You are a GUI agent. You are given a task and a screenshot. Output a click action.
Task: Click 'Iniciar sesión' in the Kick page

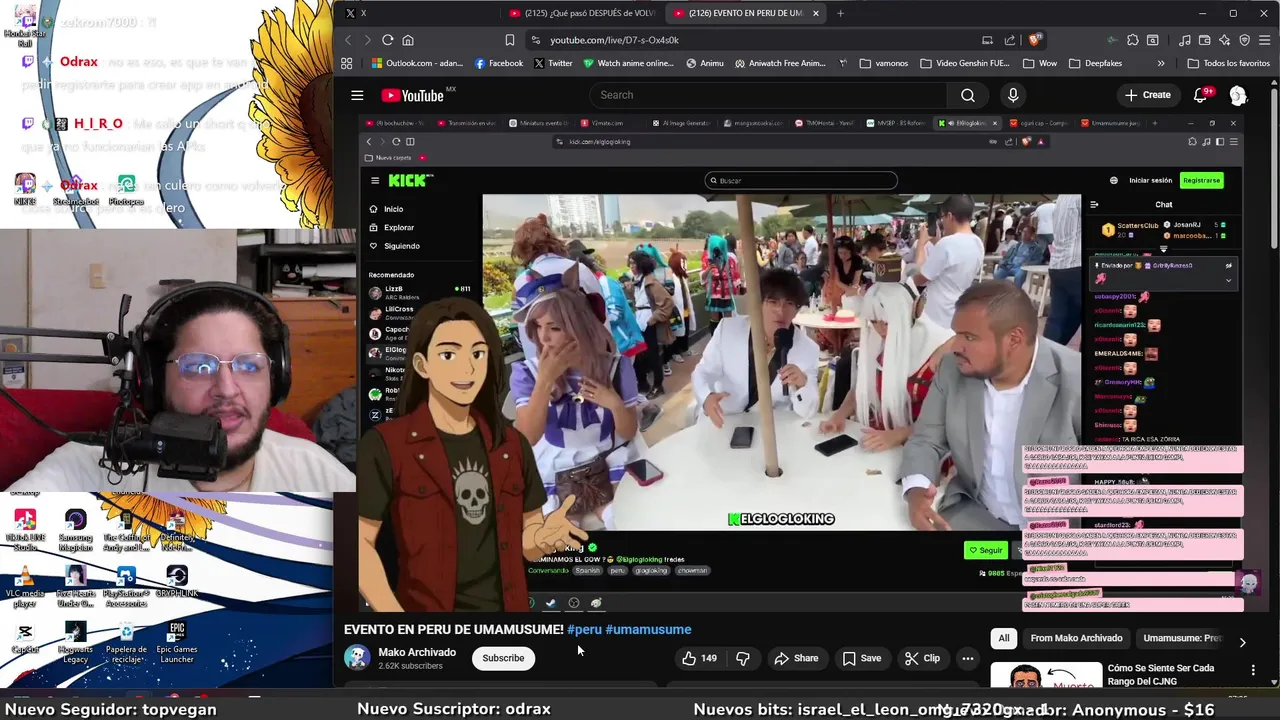click(x=1150, y=181)
